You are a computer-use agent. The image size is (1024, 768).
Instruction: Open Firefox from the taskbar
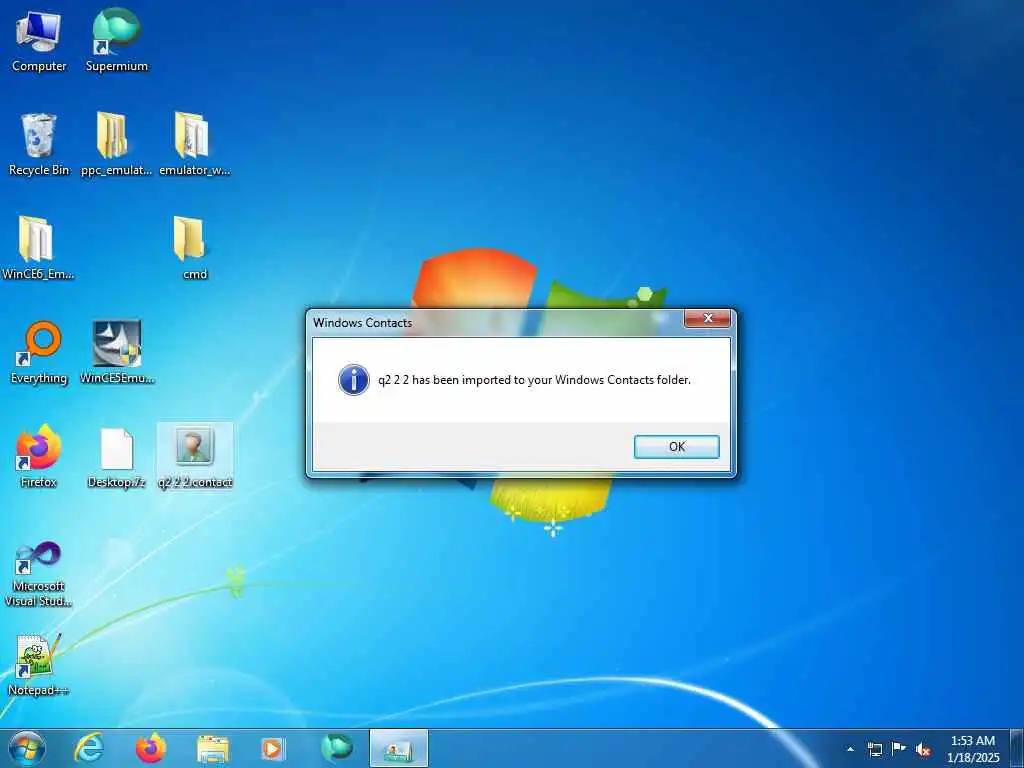151,748
